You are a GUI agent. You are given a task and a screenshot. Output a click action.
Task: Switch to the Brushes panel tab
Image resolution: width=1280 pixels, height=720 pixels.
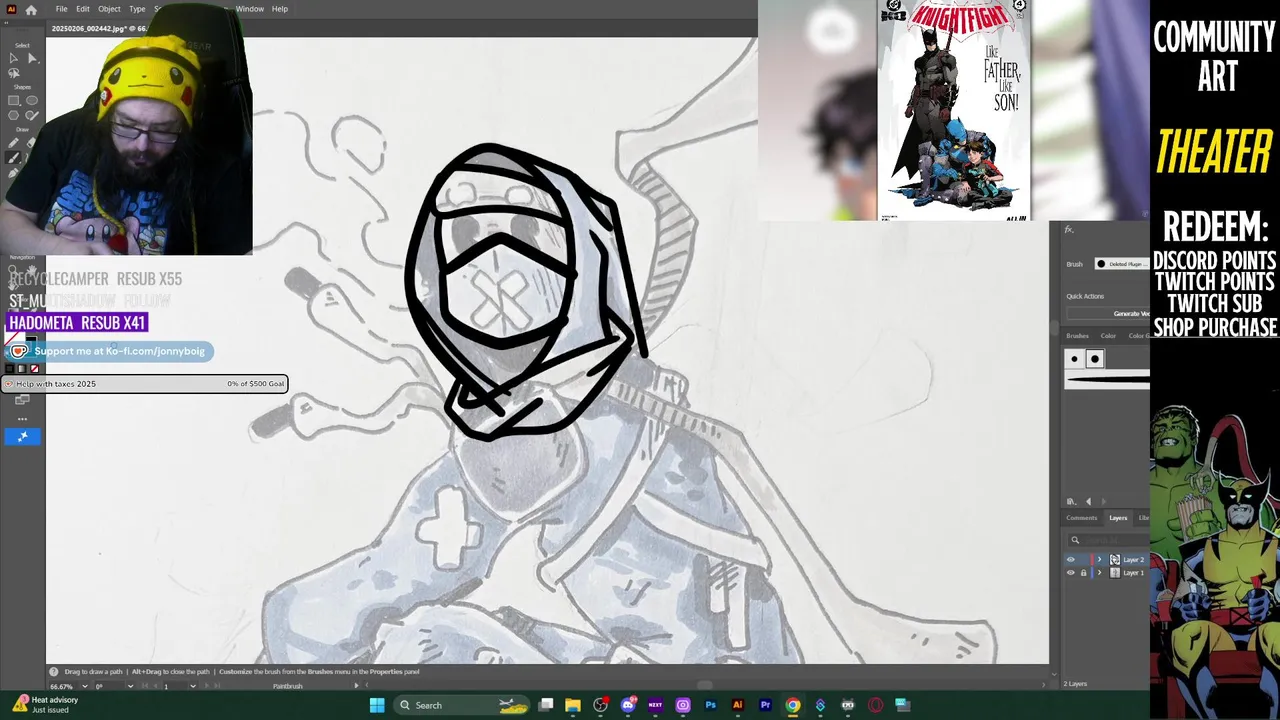pos(1077,336)
